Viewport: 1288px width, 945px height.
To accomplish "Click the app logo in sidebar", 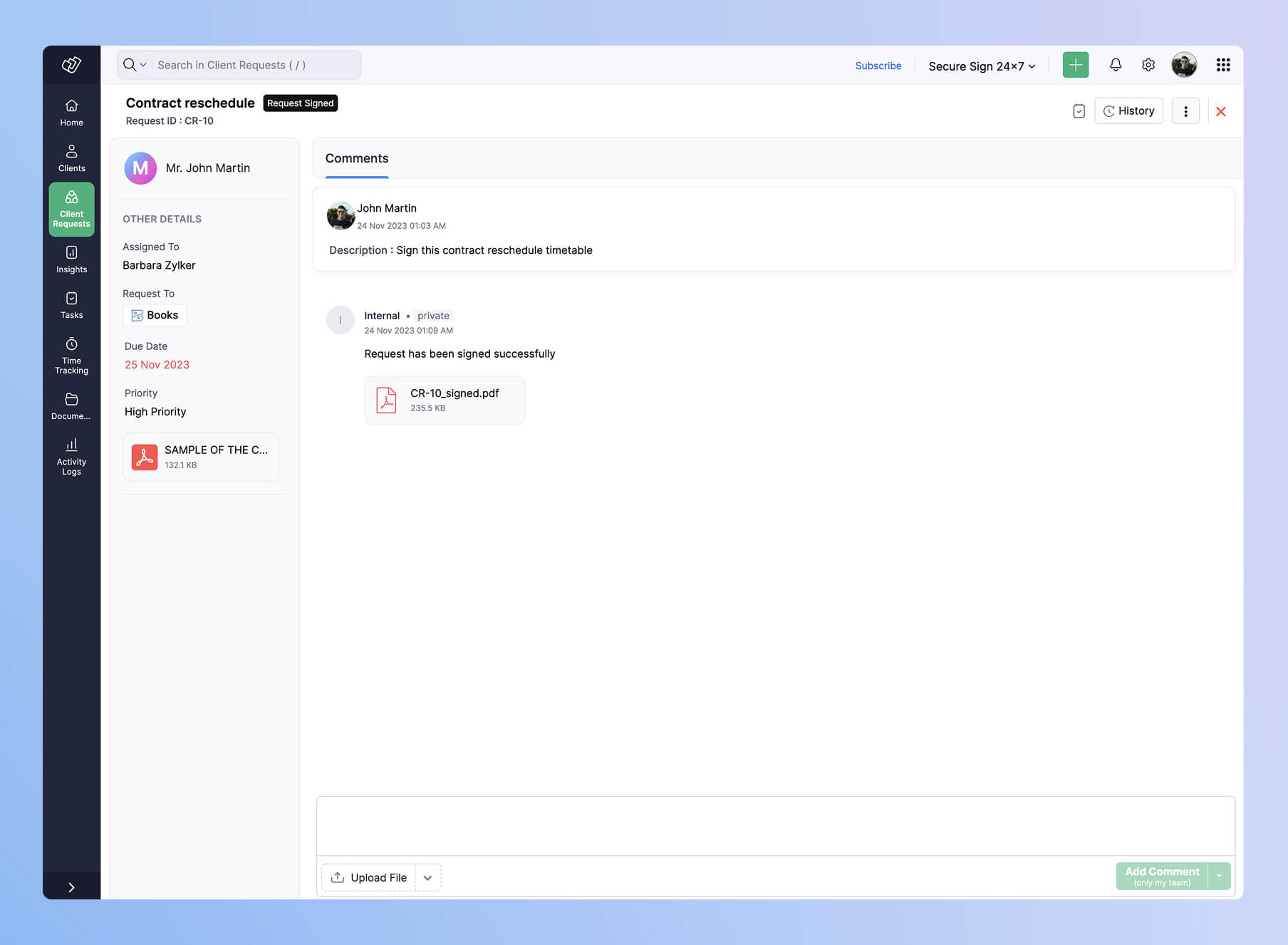I will pyautogui.click(x=71, y=65).
